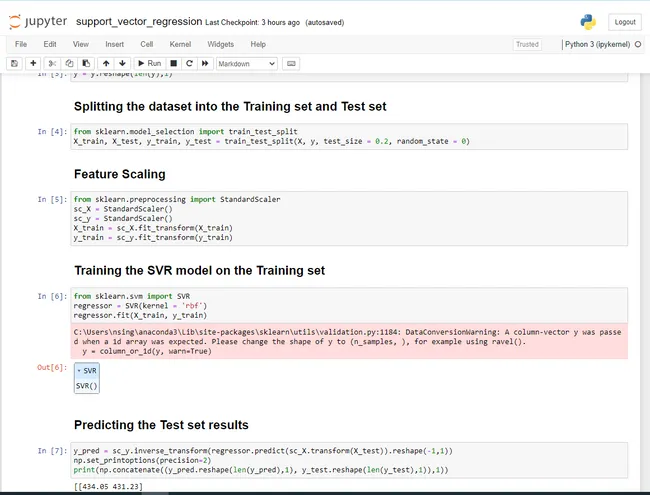Click the SVR() parameters label in output
The width and height of the screenshot is (650, 495).
87,386
